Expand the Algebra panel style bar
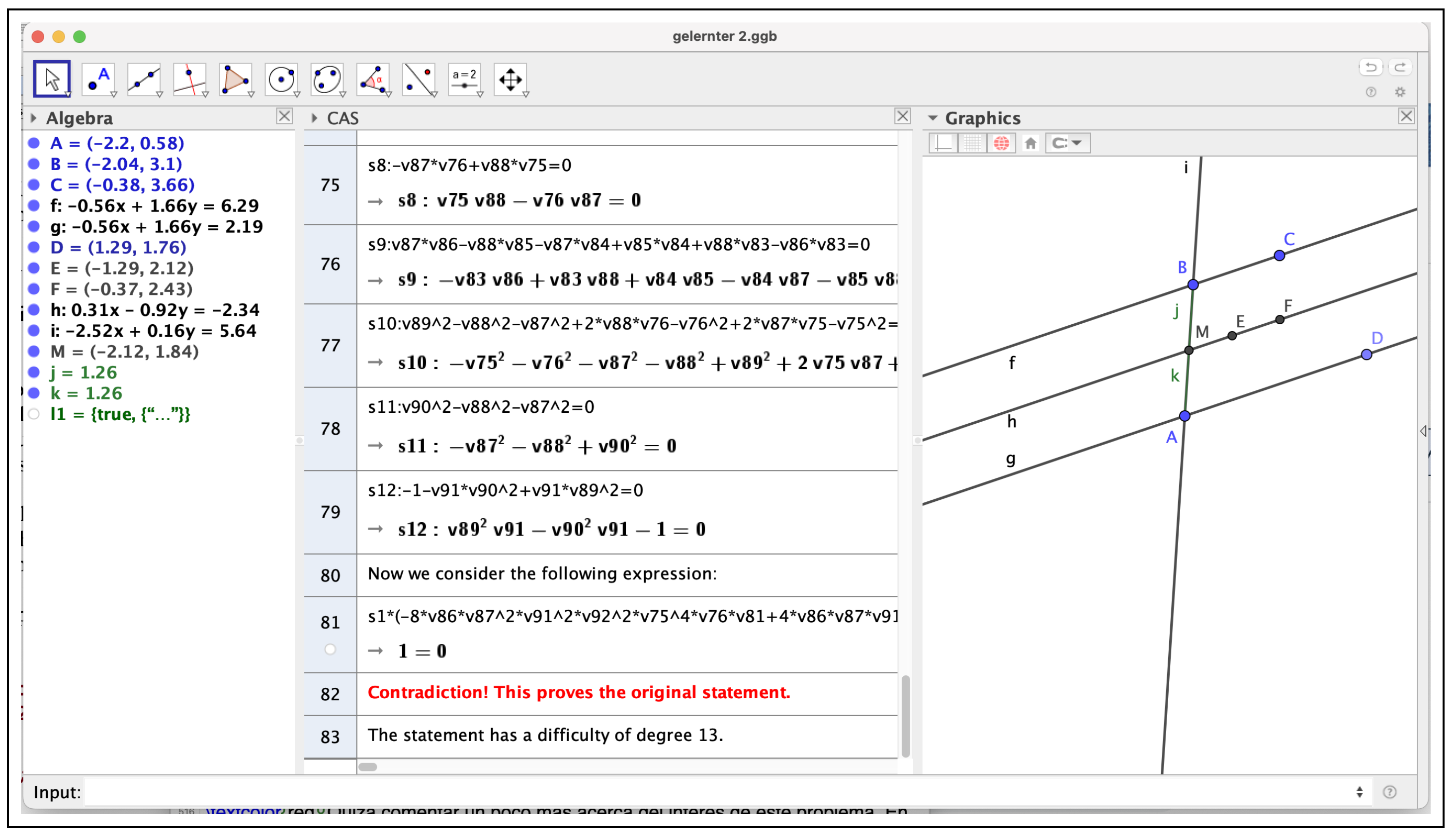Screen dimensions: 1456x840 33,118
